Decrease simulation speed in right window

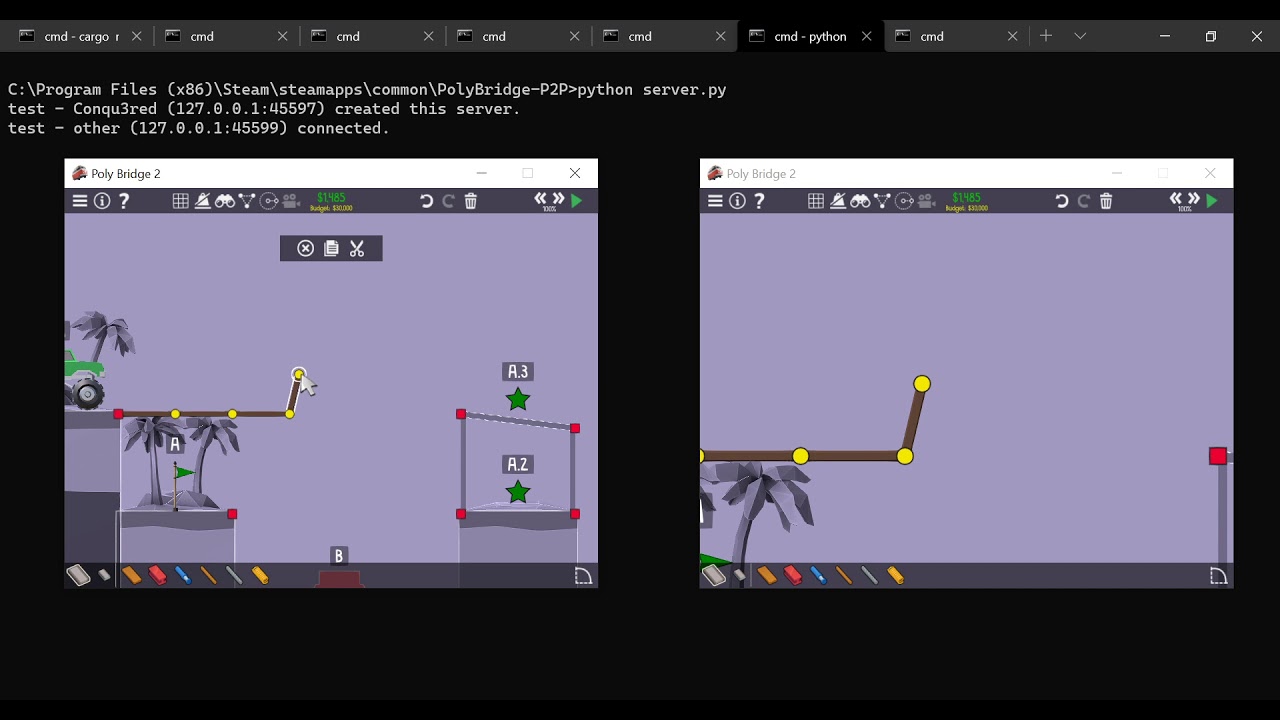point(1176,199)
